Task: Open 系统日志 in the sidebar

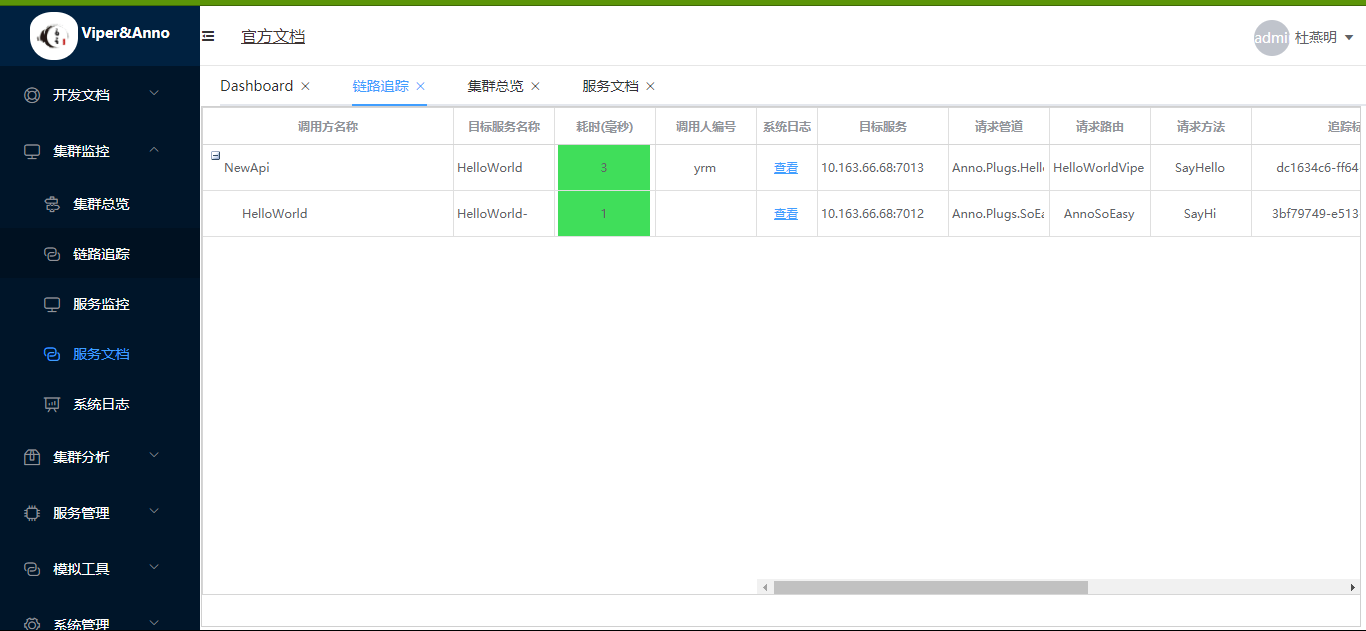Action: (x=101, y=404)
